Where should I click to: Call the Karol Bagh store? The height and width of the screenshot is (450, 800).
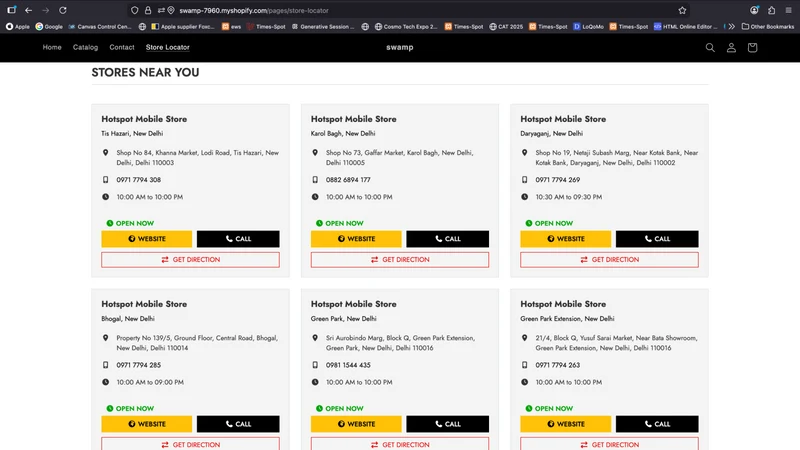pos(447,239)
